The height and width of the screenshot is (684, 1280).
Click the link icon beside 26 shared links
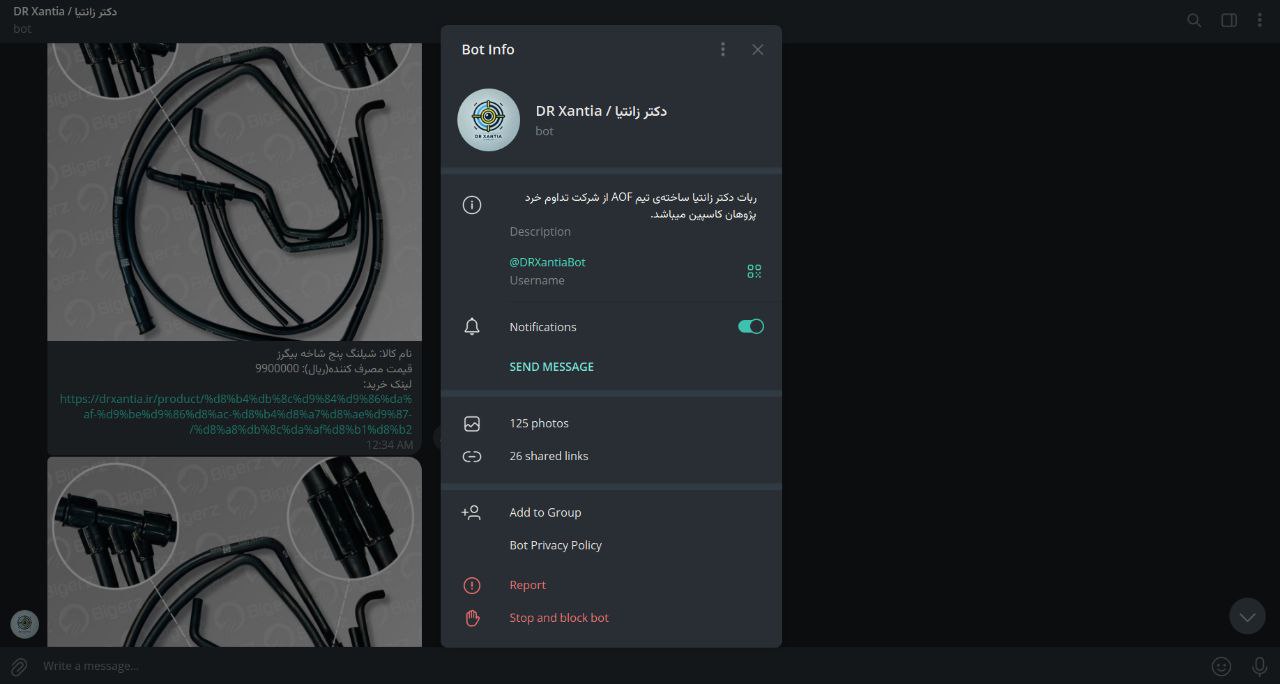point(471,456)
